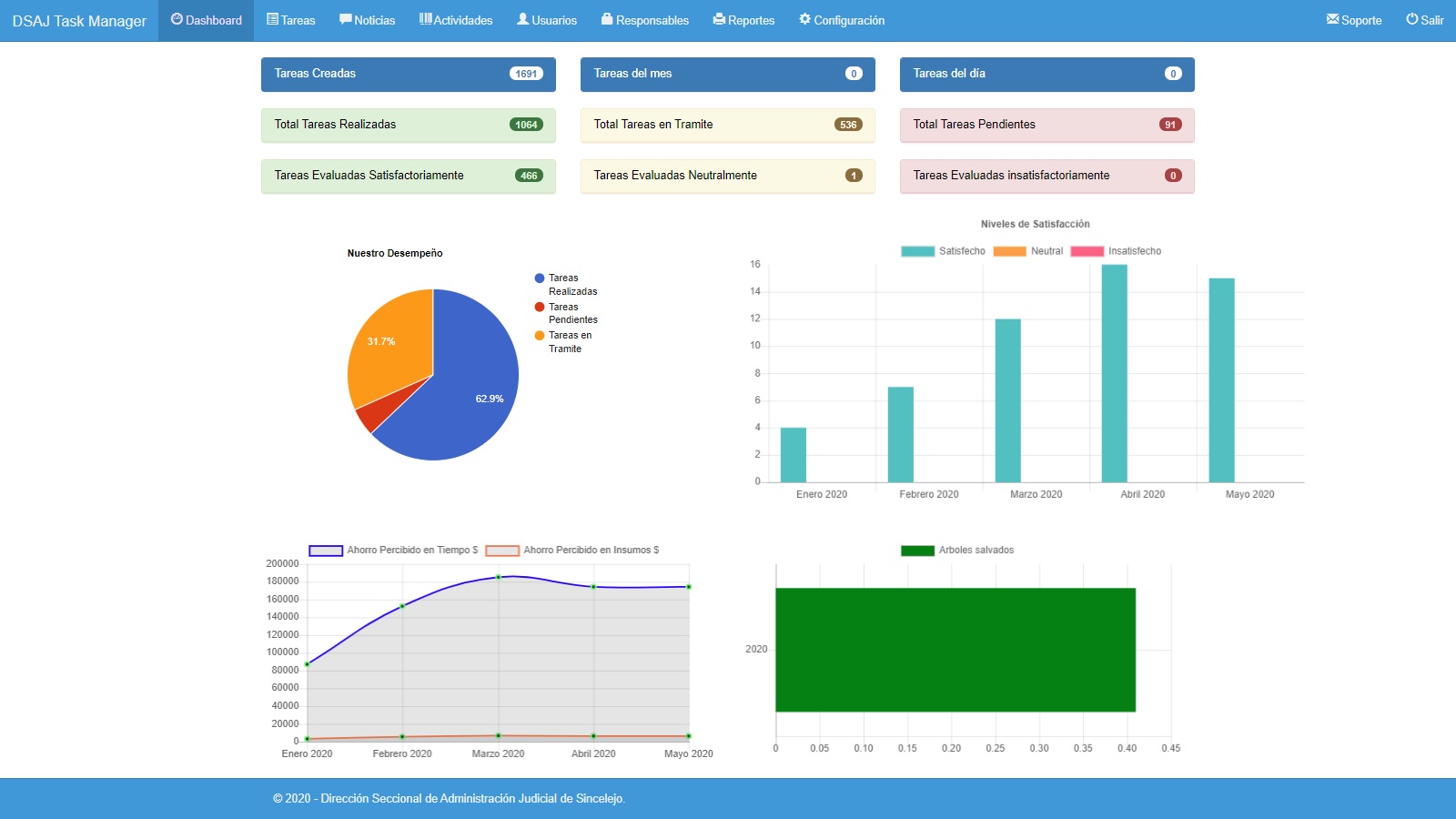Click the Noticias speech bubble icon
1456x819 pixels.
[345, 19]
